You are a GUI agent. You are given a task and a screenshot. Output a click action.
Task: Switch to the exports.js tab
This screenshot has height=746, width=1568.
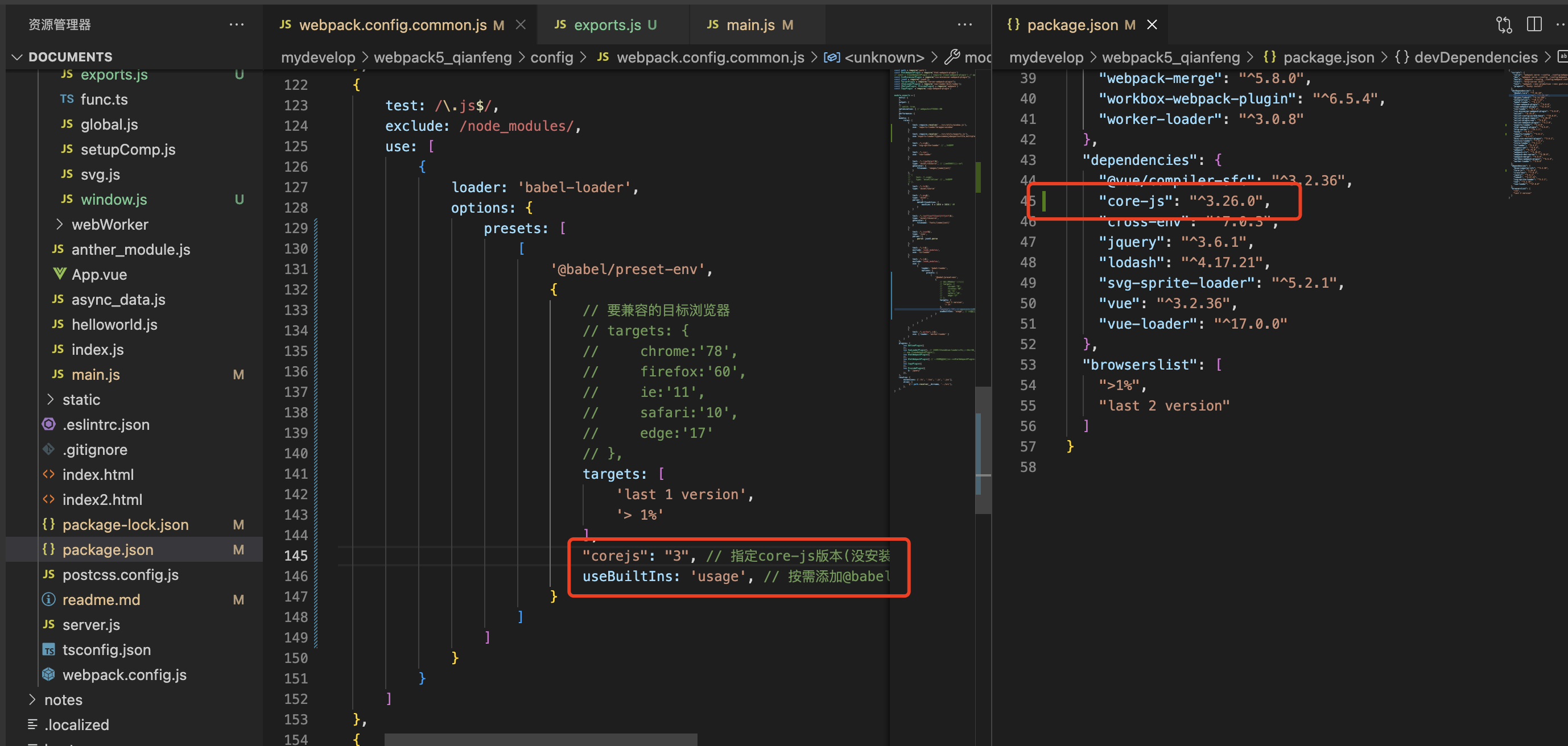pos(606,25)
